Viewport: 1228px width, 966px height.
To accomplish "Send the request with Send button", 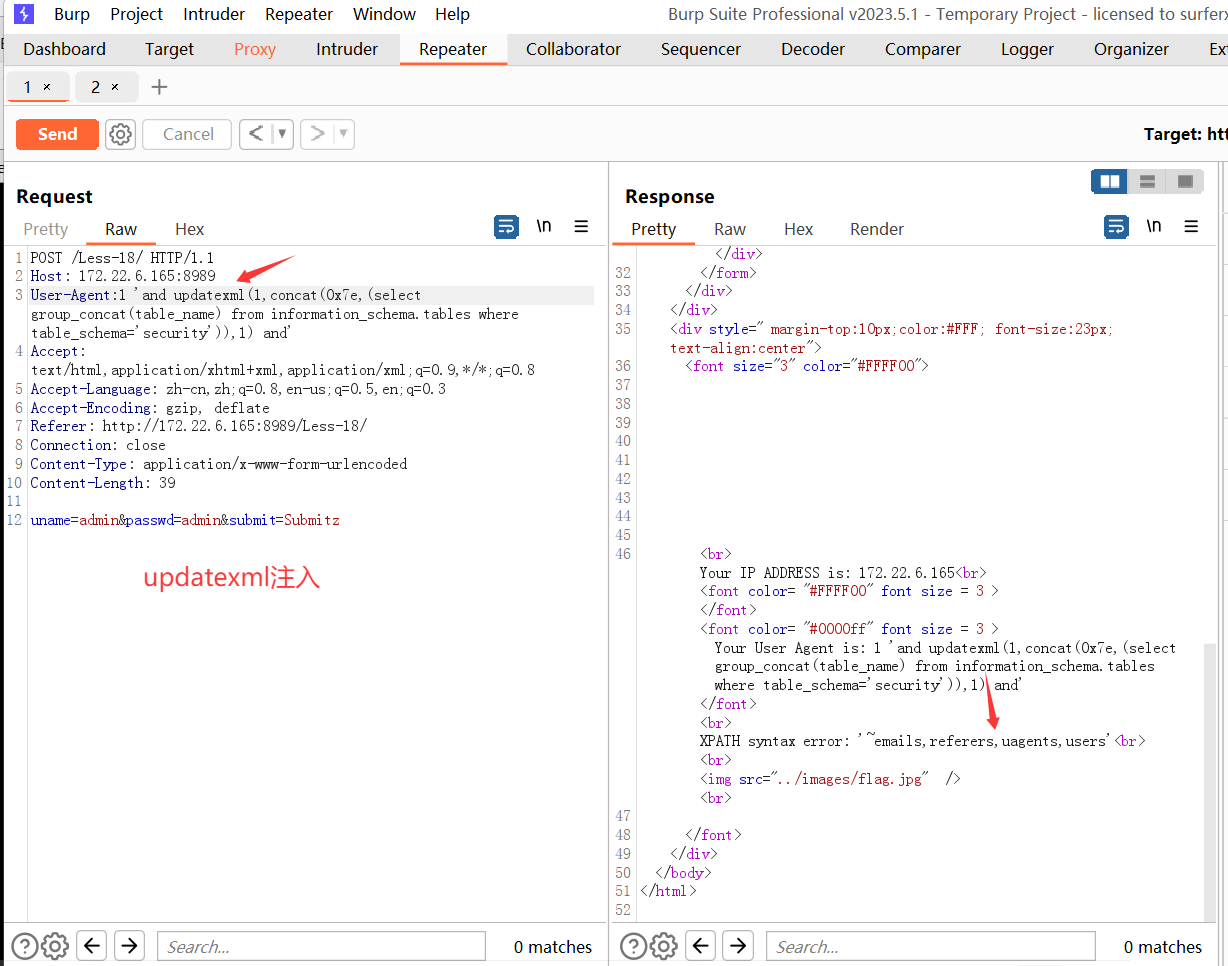I will [x=57, y=134].
